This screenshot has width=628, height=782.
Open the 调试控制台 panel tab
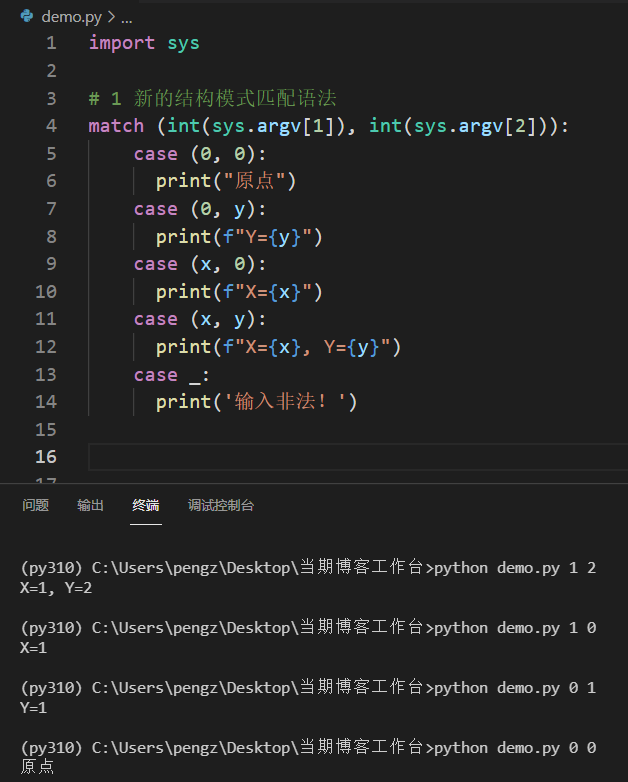221,505
